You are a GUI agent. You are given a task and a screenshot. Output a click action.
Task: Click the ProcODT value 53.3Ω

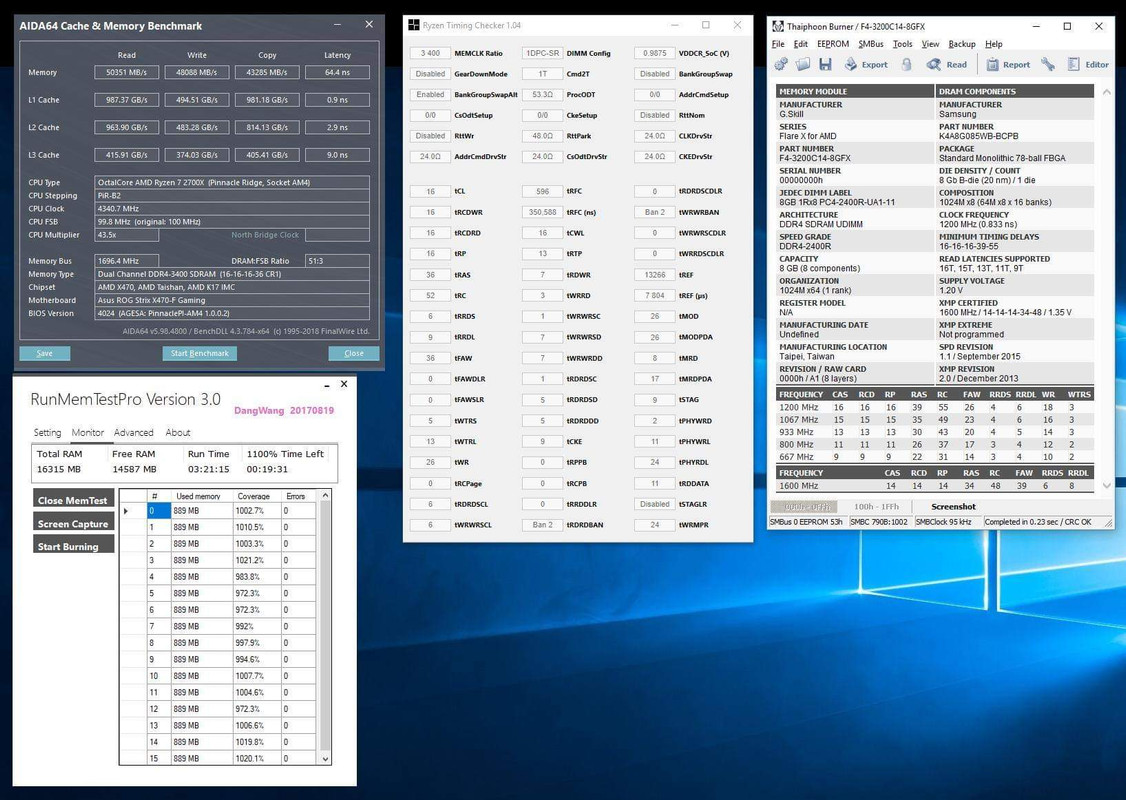(542, 95)
